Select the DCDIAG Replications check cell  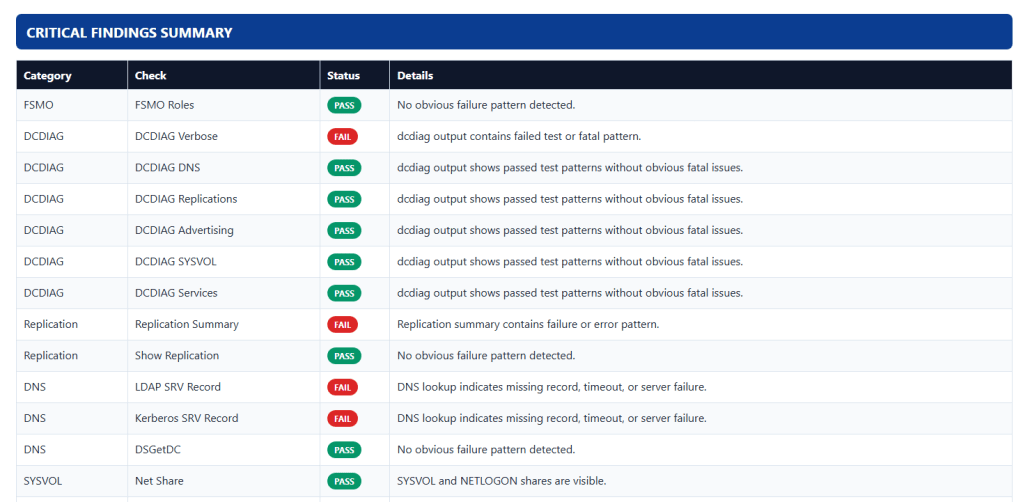click(x=186, y=199)
